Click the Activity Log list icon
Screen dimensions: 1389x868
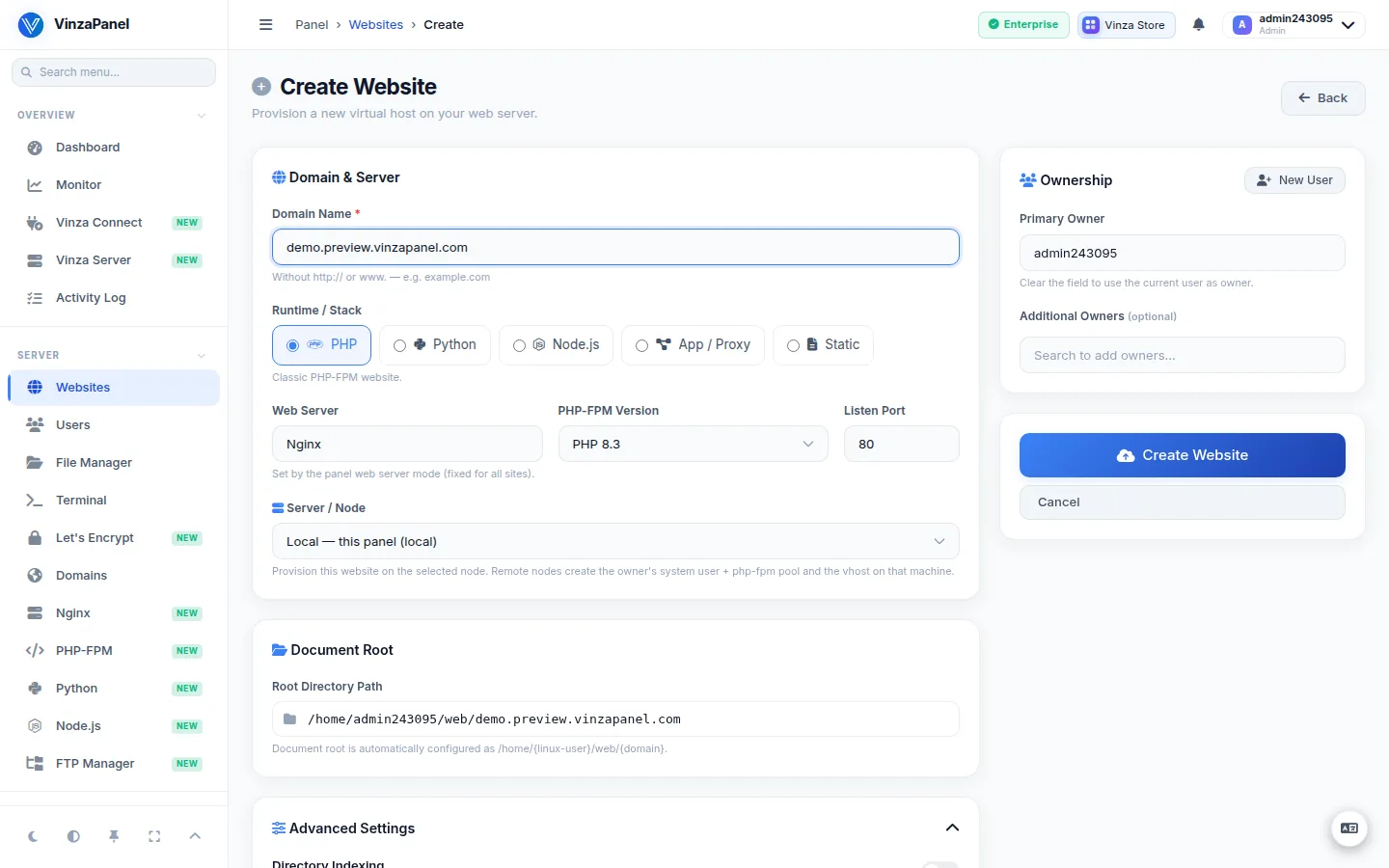[x=35, y=298]
